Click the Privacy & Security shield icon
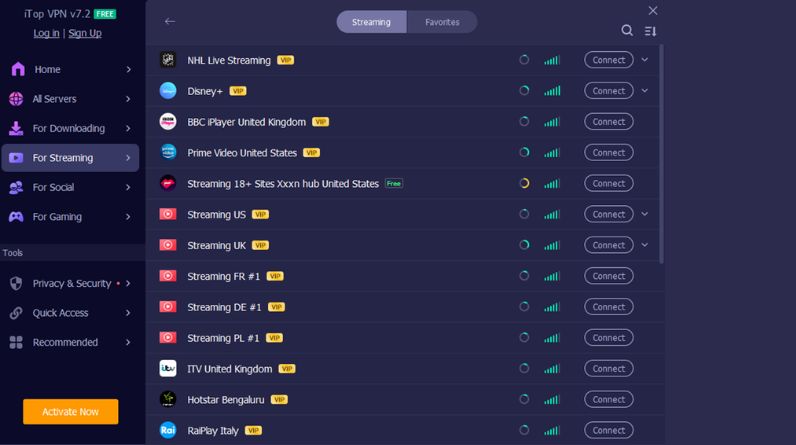 (16, 283)
